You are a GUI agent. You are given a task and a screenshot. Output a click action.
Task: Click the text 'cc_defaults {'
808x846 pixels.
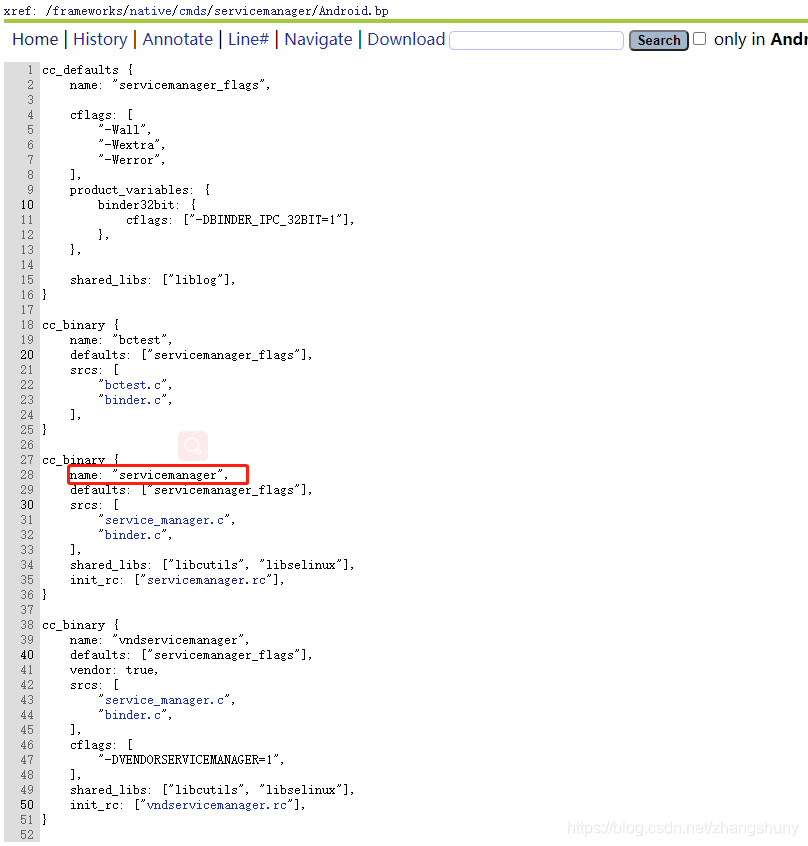coord(88,70)
